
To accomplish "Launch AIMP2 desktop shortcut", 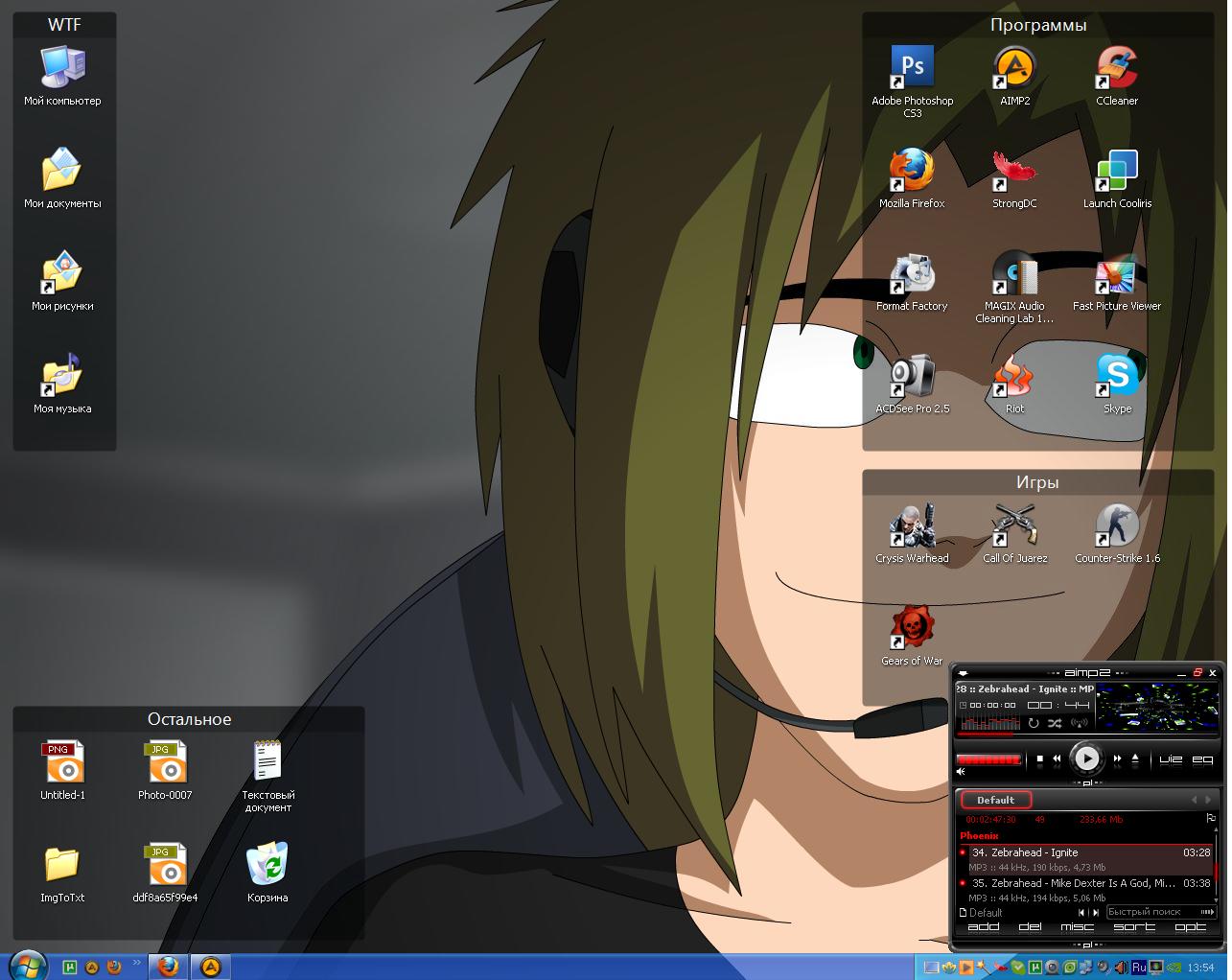I will coord(1014,76).
